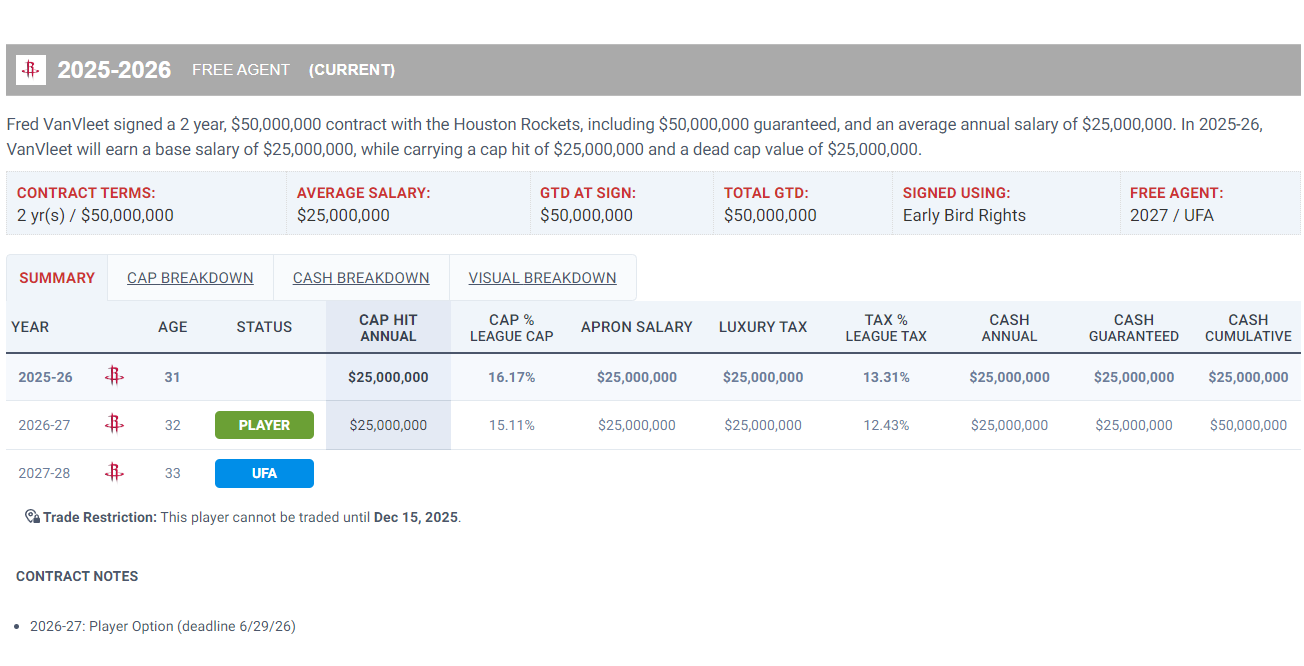This screenshot has height=666, width=1304.
Task: Click the TAX % LEAGUE TAX column header
Action: [886, 328]
